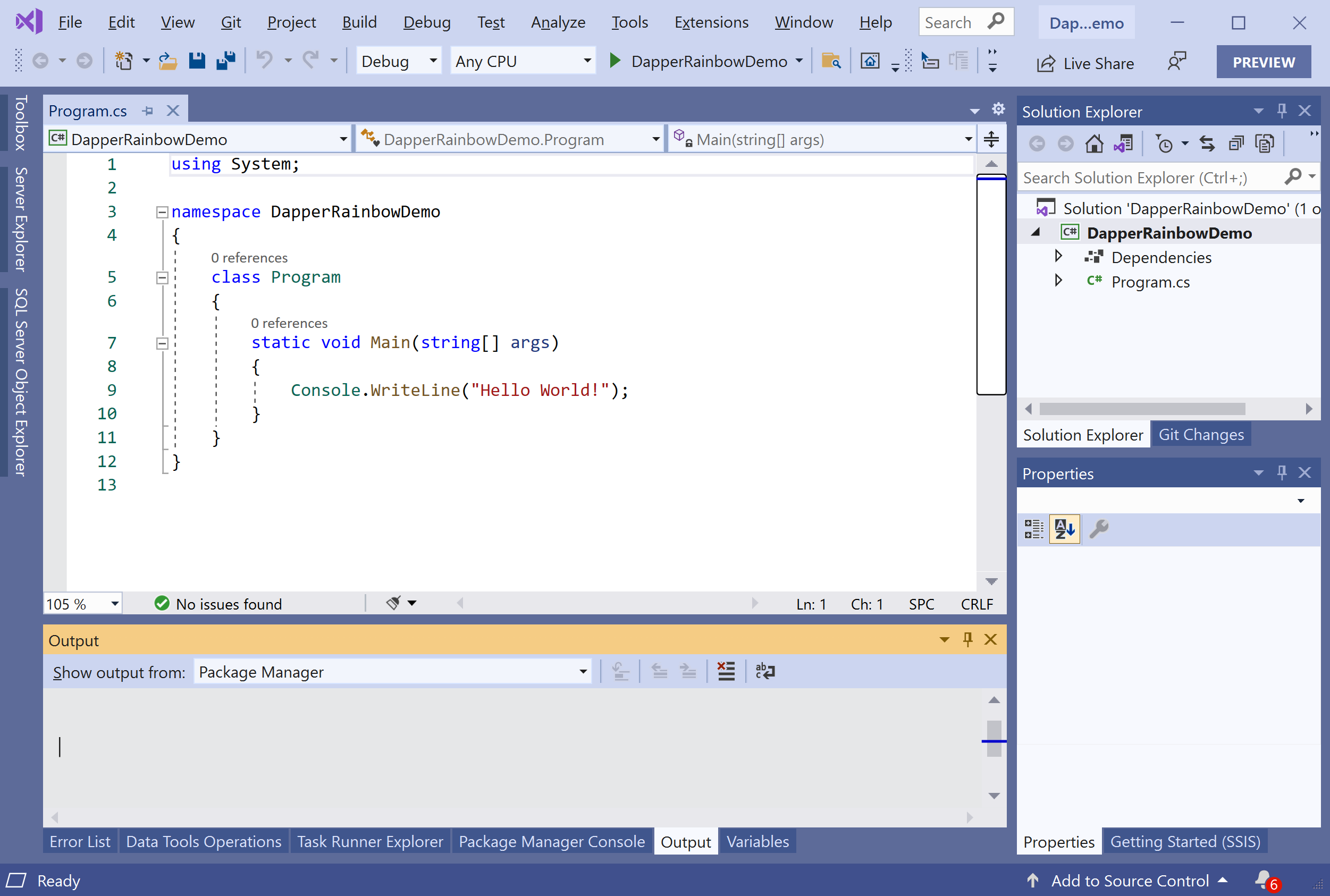Toggle word wrap in Output window

(x=765, y=671)
